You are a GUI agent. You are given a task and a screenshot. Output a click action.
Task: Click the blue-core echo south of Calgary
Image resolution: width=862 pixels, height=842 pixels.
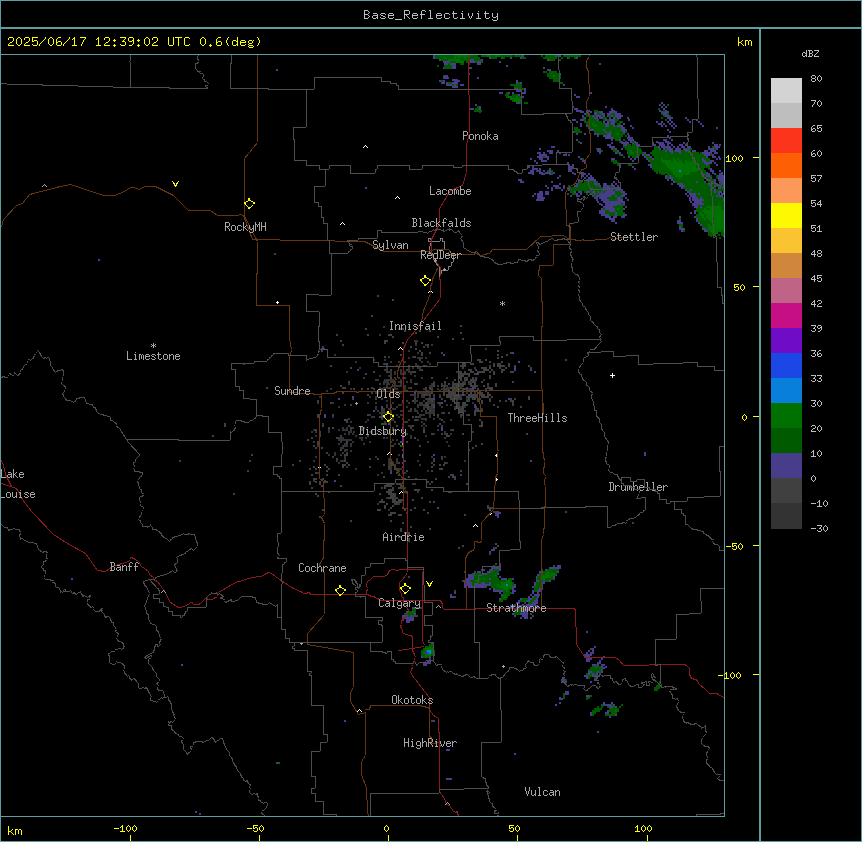click(427, 653)
